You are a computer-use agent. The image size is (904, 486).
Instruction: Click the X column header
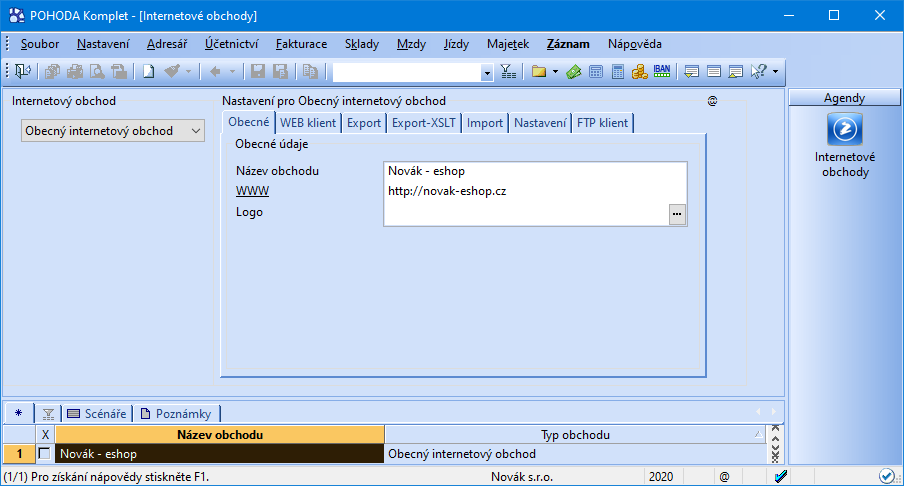pyautogui.click(x=46, y=435)
